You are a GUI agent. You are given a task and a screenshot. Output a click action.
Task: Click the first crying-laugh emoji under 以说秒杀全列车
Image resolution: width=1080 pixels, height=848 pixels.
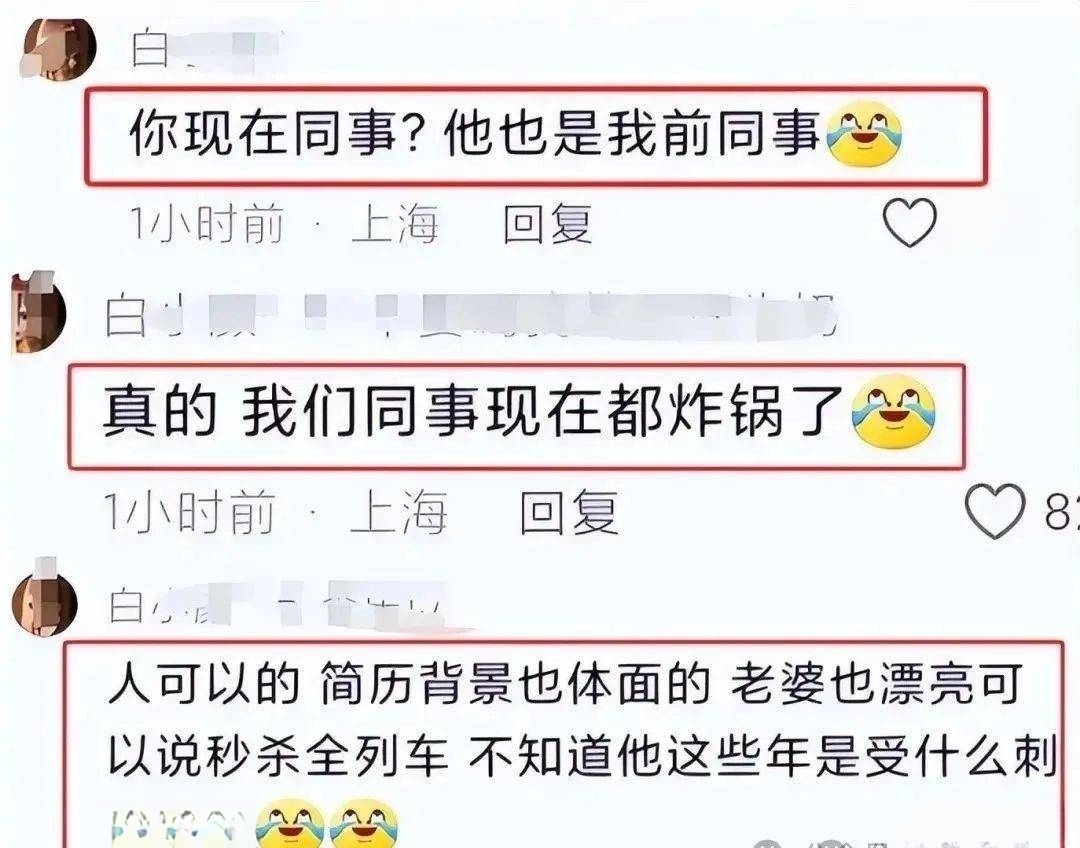point(290,823)
